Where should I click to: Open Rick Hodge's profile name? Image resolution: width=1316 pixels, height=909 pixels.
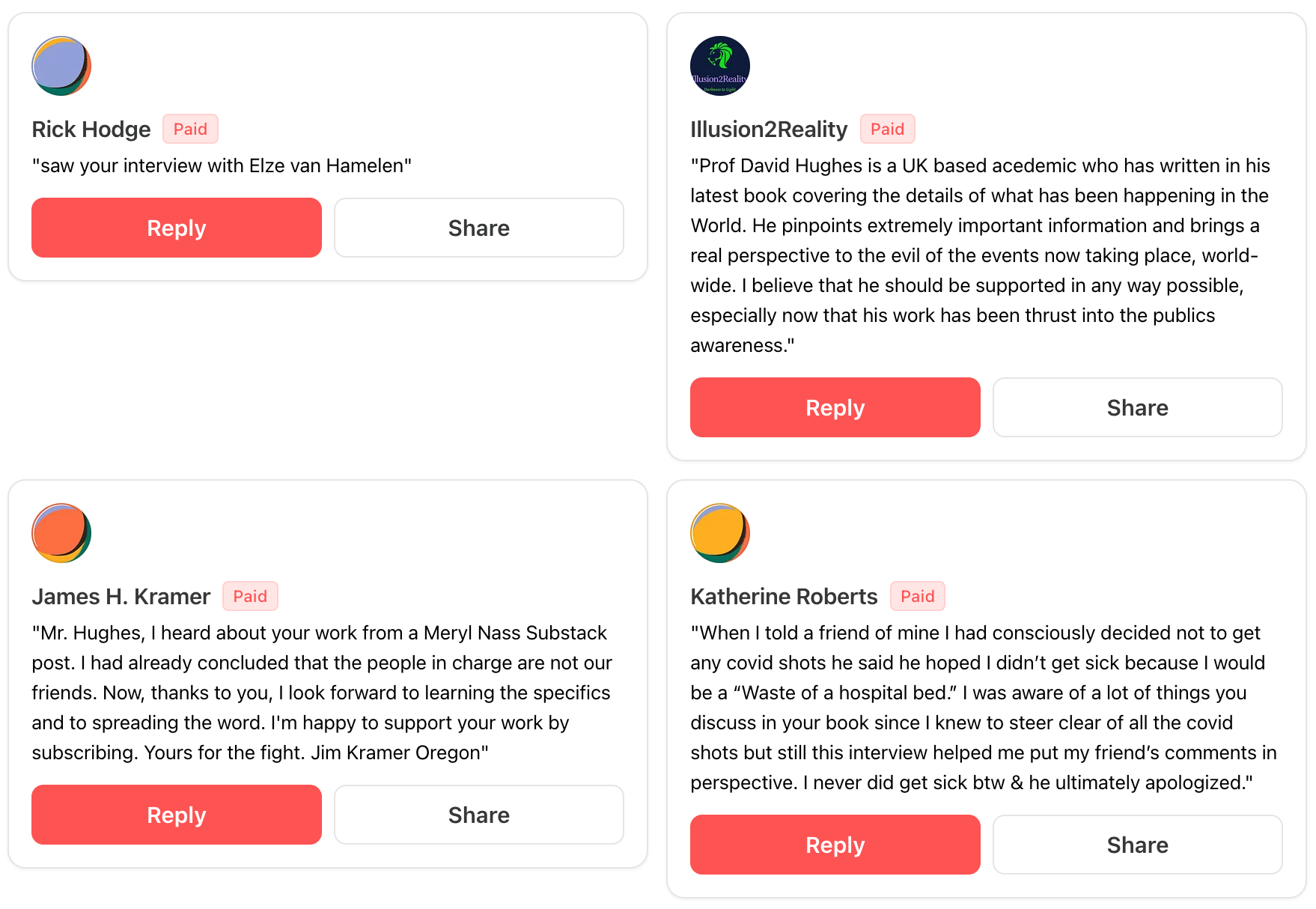coord(91,130)
